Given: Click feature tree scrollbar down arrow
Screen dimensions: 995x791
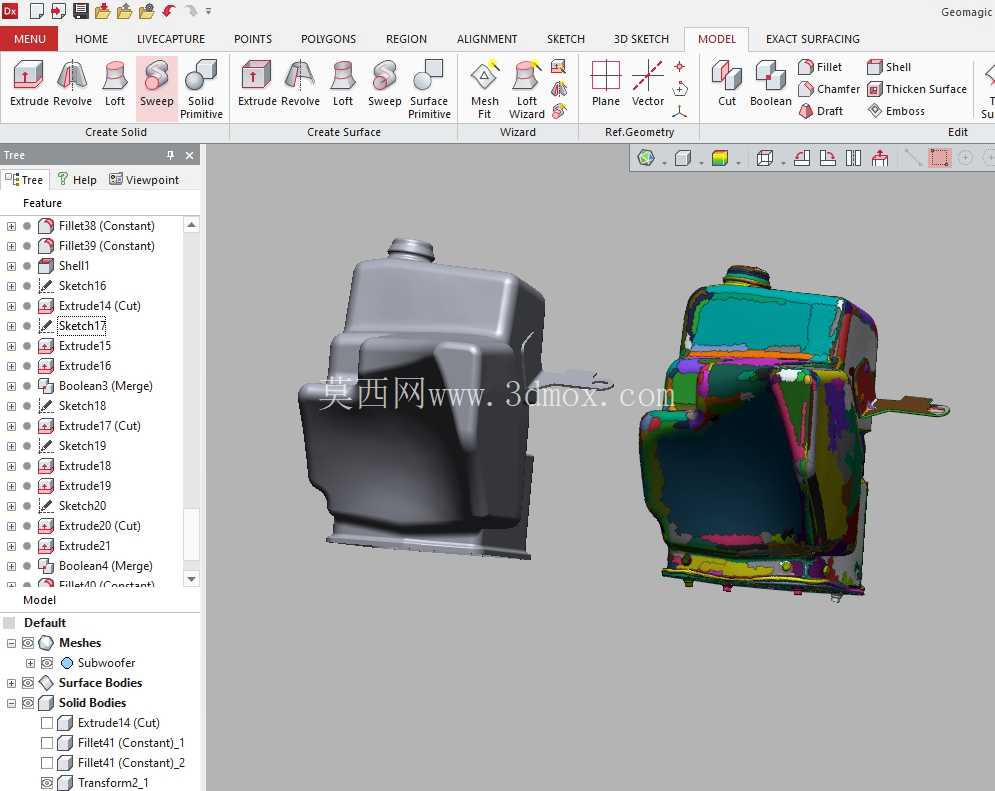Looking at the screenshot, I should (191, 579).
